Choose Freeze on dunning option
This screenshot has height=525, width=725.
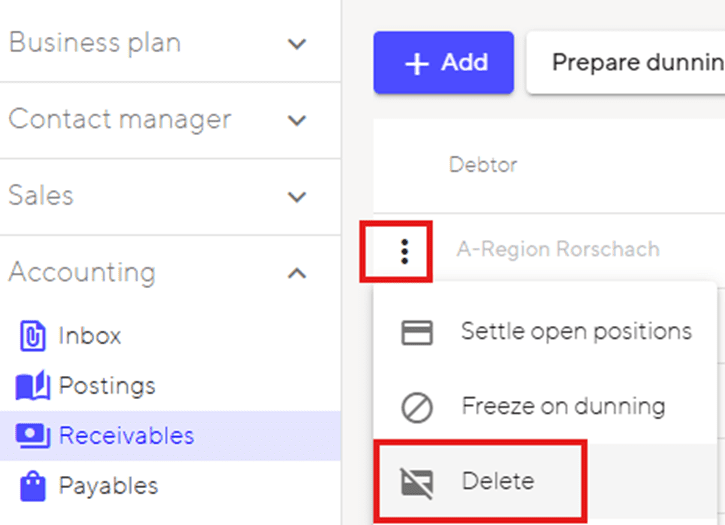(563, 406)
